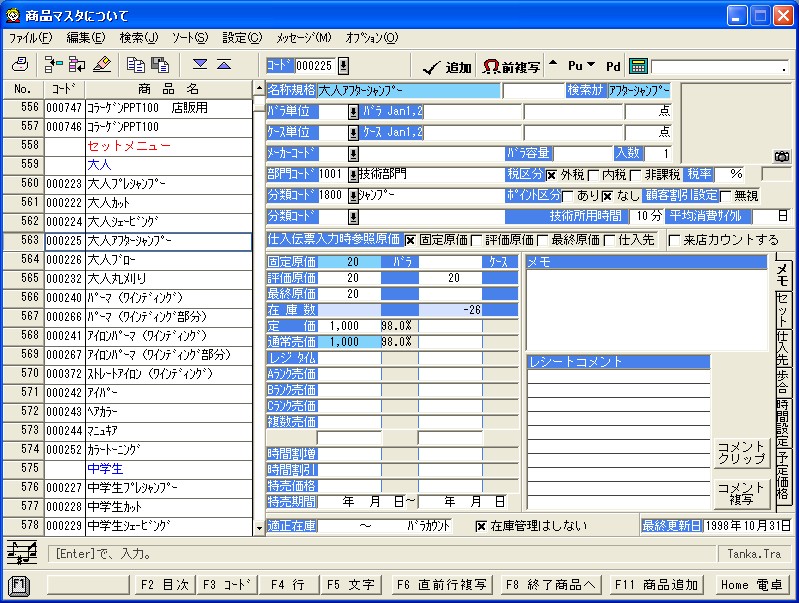Switch to the セット side tab
Image resolution: width=799 pixels, height=603 pixels.
tap(782, 310)
